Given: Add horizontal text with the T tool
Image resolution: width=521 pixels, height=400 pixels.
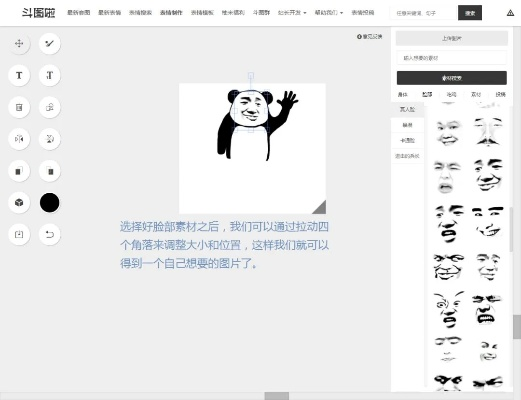Looking at the screenshot, I should point(19,75).
